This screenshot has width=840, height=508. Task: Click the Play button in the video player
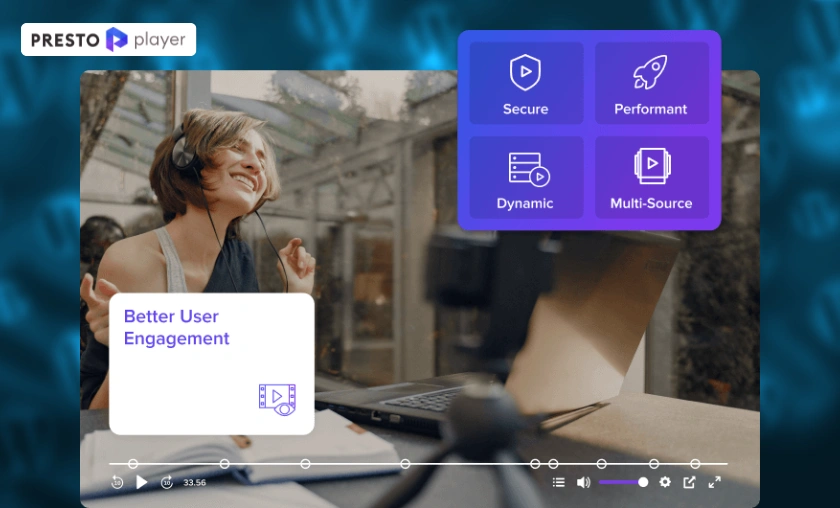click(x=141, y=482)
